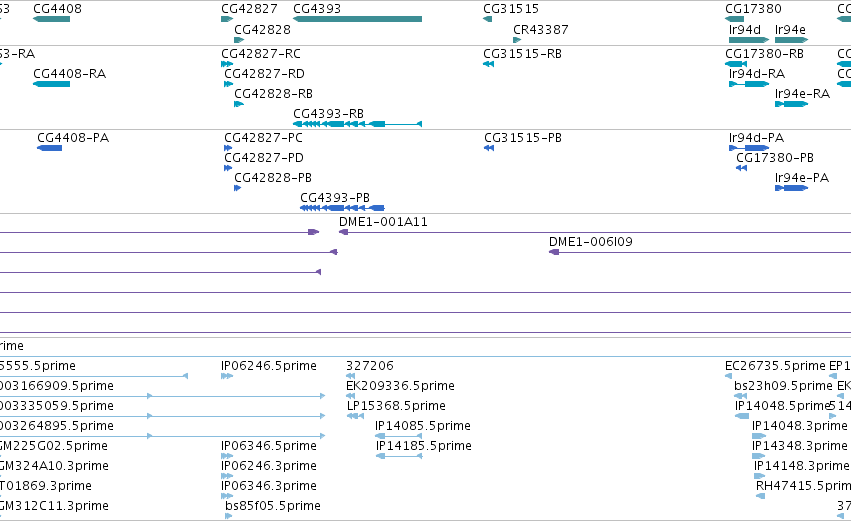Select EST RH47415.5prime
The height and width of the screenshot is (521, 851).
point(803,486)
